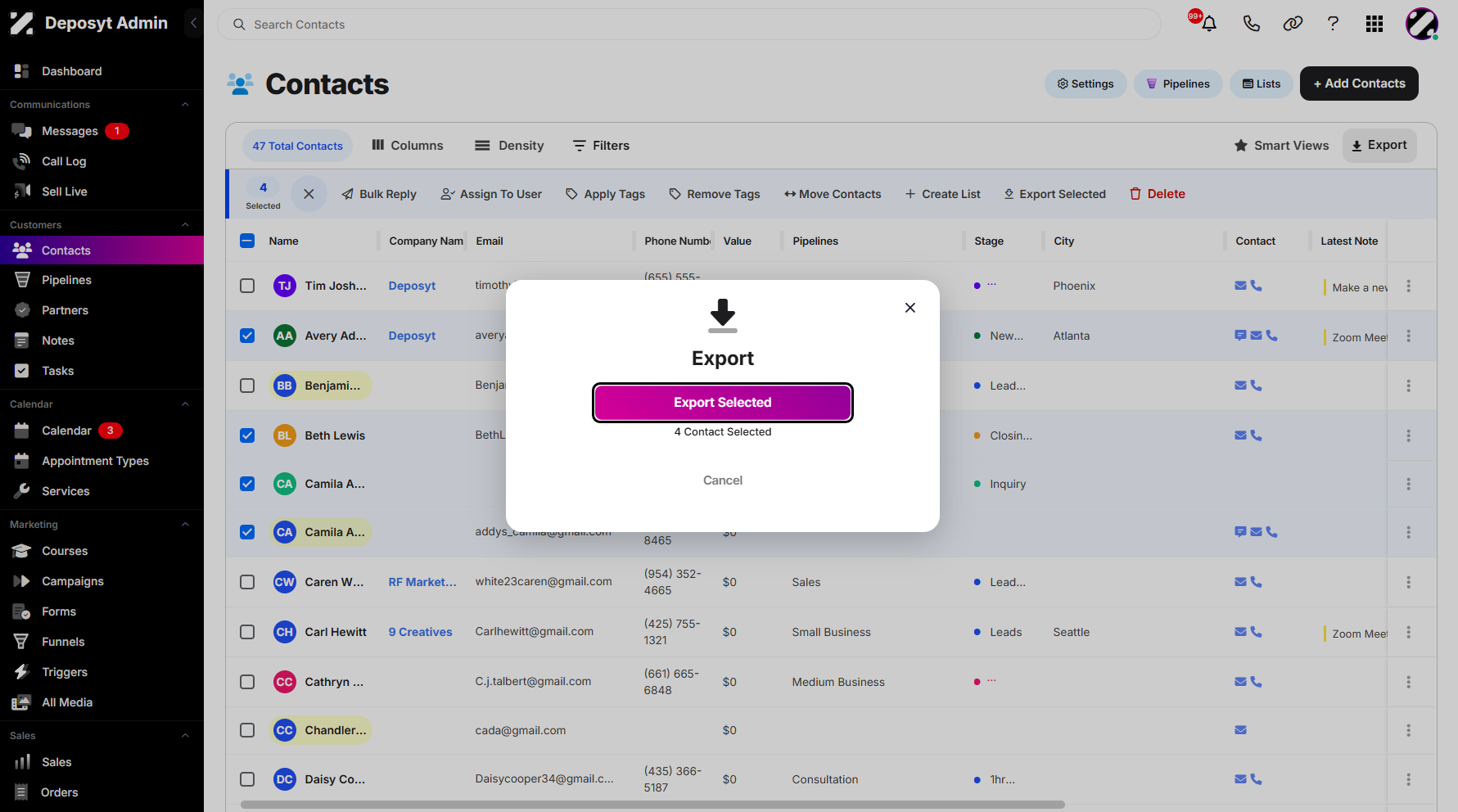Check the Benjami... row checkbox

247,386
